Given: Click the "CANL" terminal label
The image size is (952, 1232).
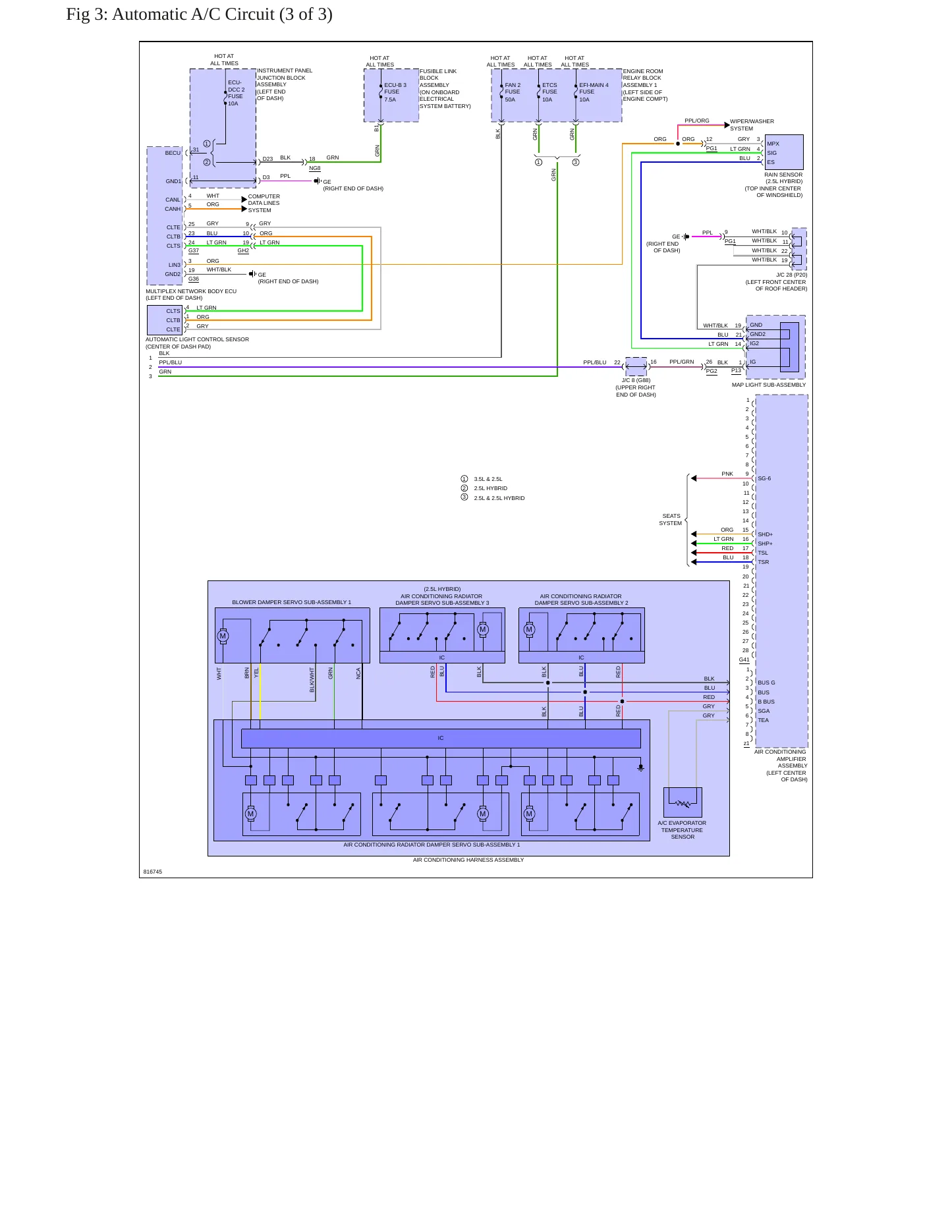Looking at the screenshot, I should pos(173,200).
